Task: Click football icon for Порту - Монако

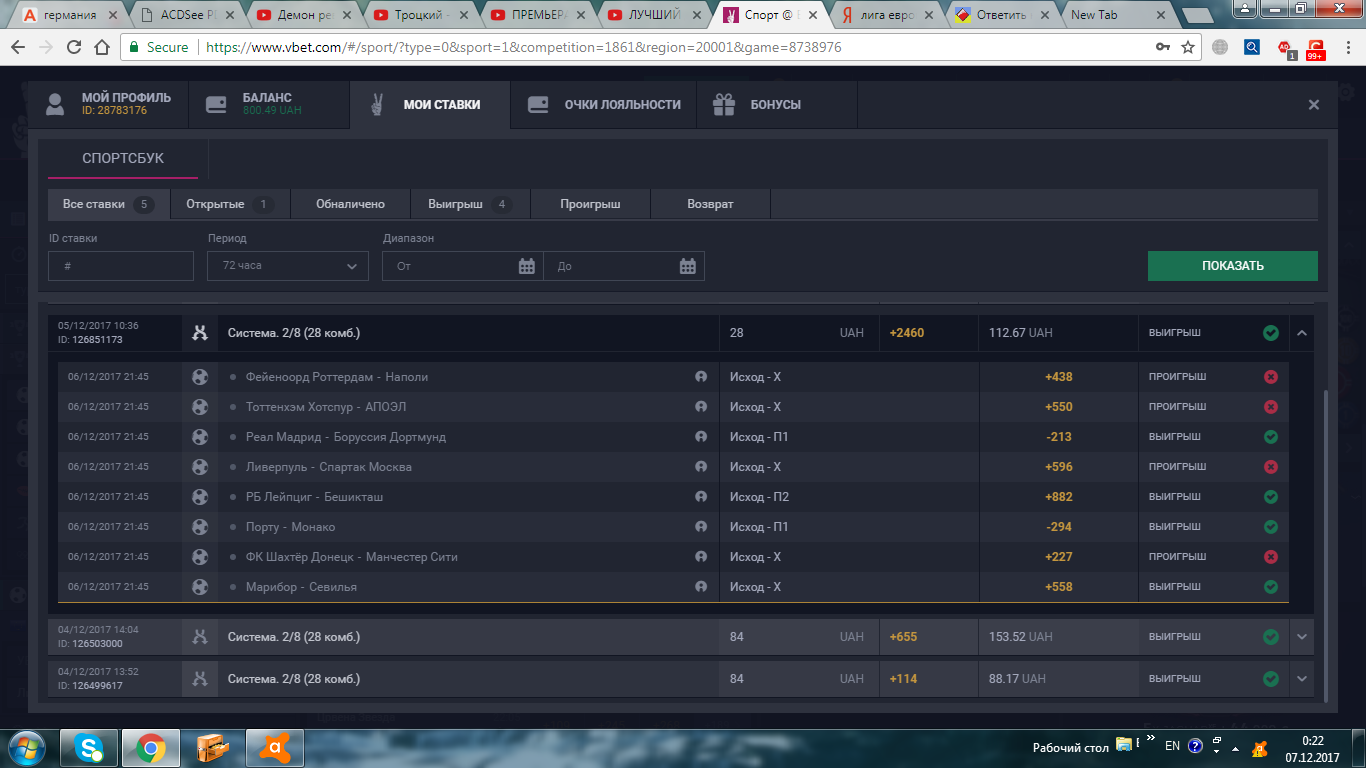Action: (x=200, y=527)
